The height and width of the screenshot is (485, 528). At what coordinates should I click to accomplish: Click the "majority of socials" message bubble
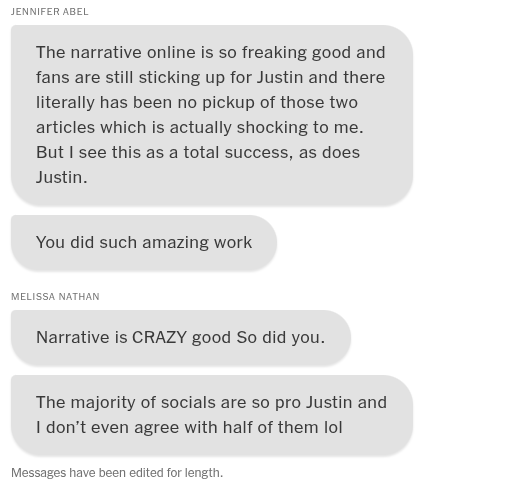point(212,415)
